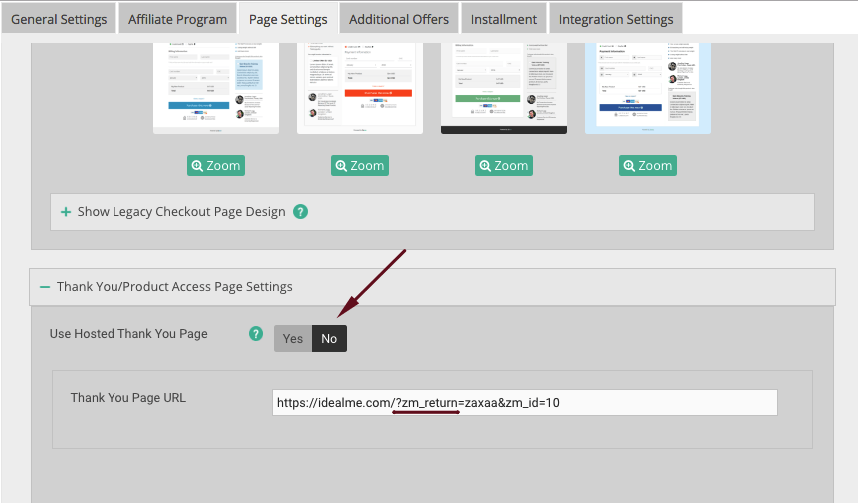Select the first checkout template thumbnail with blue button
858x503 pixels.
pyautogui.click(x=215, y=85)
